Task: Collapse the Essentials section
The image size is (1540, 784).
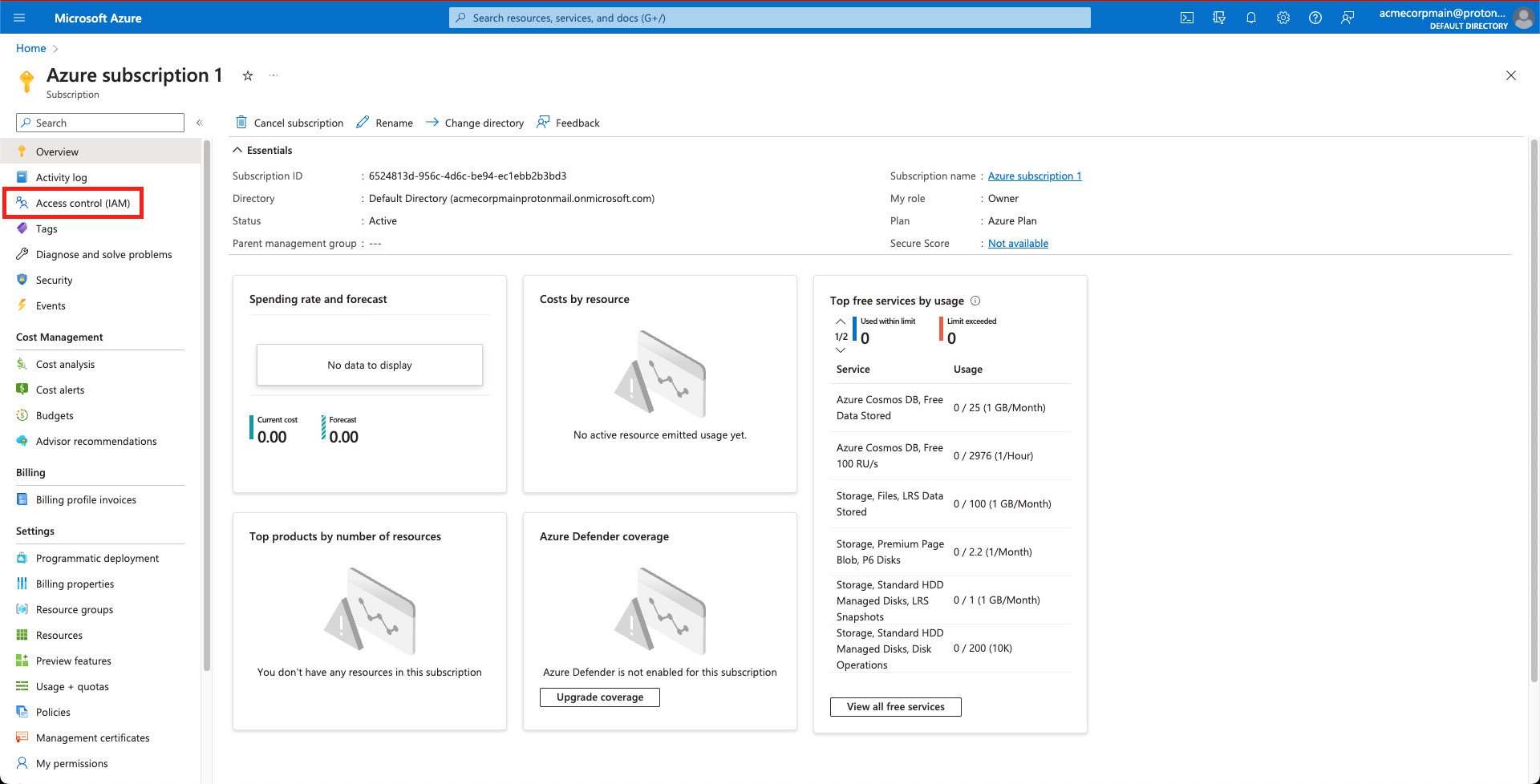Action: (237, 150)
